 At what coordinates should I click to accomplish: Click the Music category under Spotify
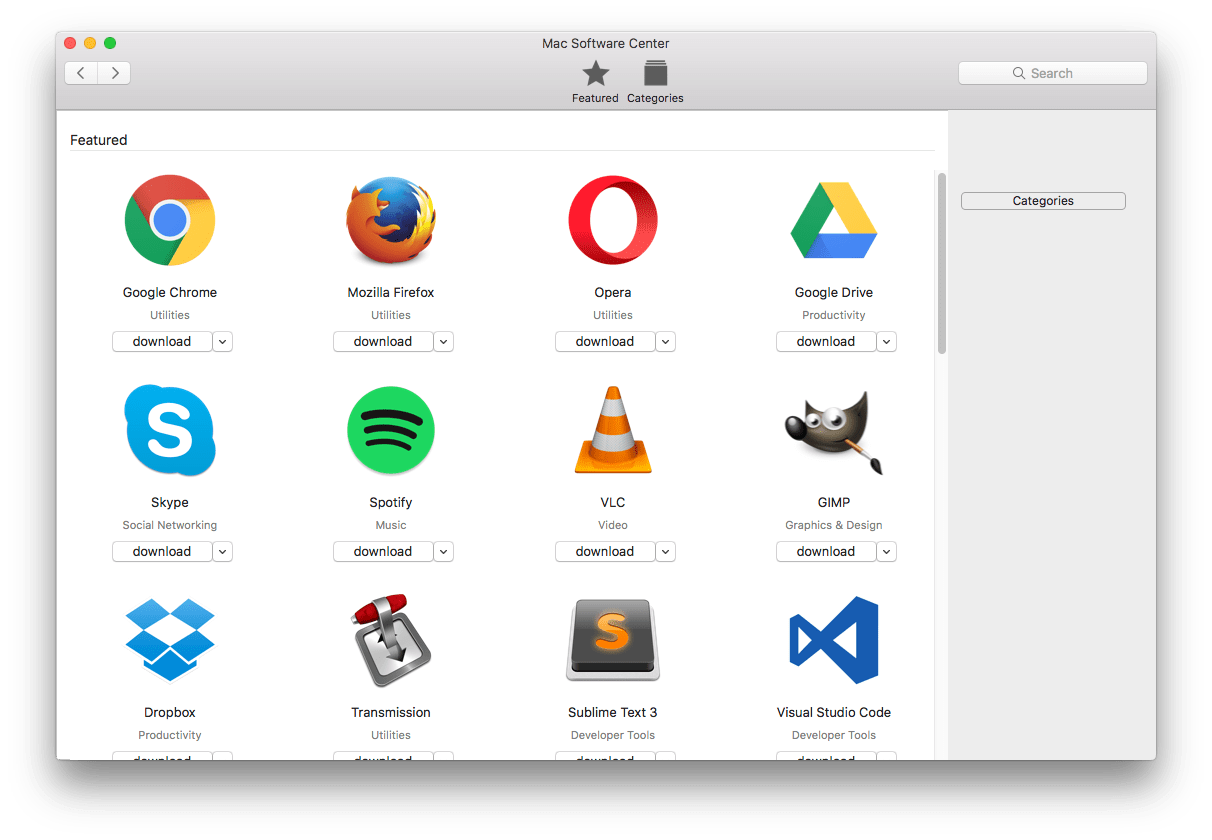391,525
